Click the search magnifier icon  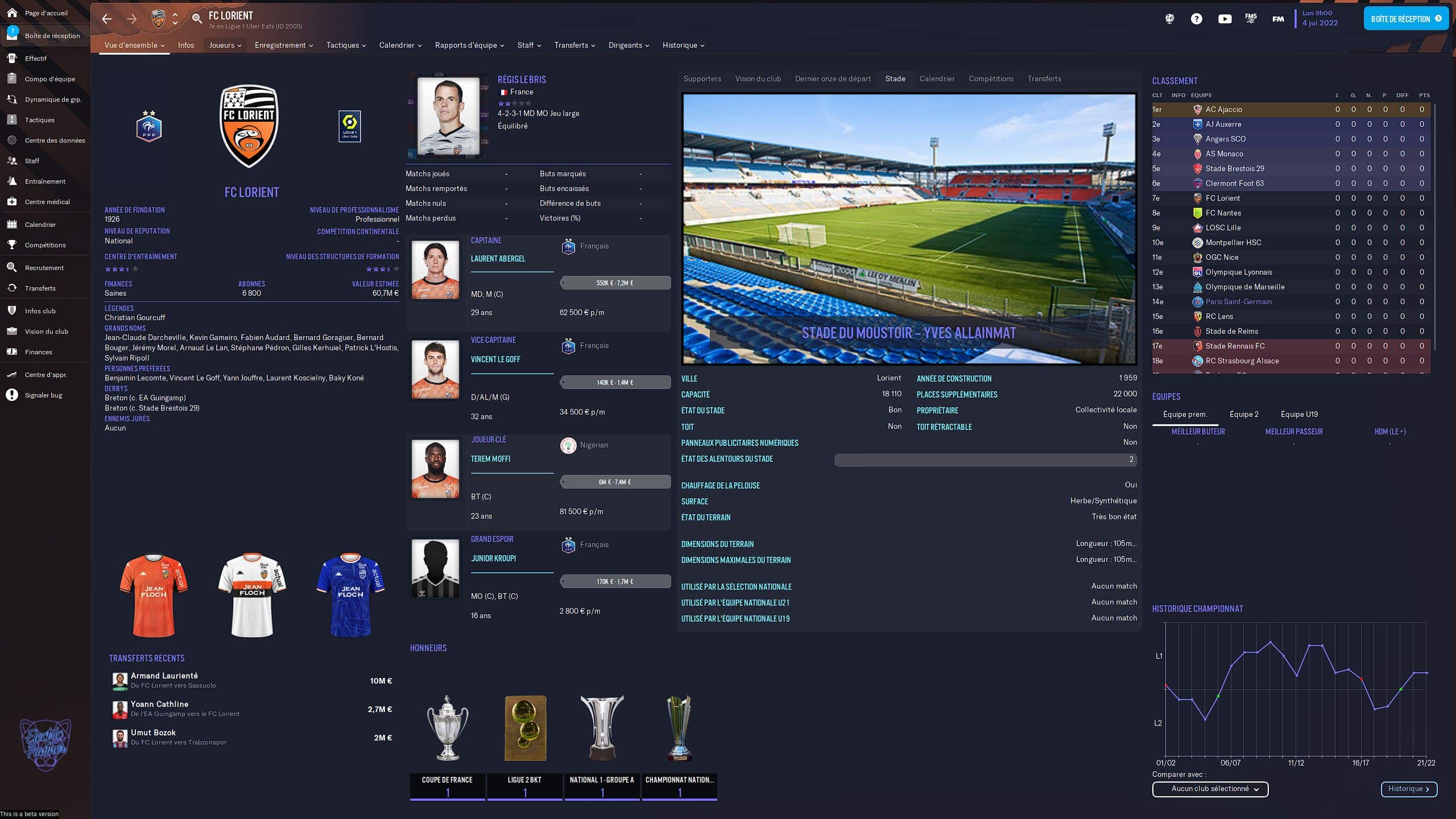[197, 19]
